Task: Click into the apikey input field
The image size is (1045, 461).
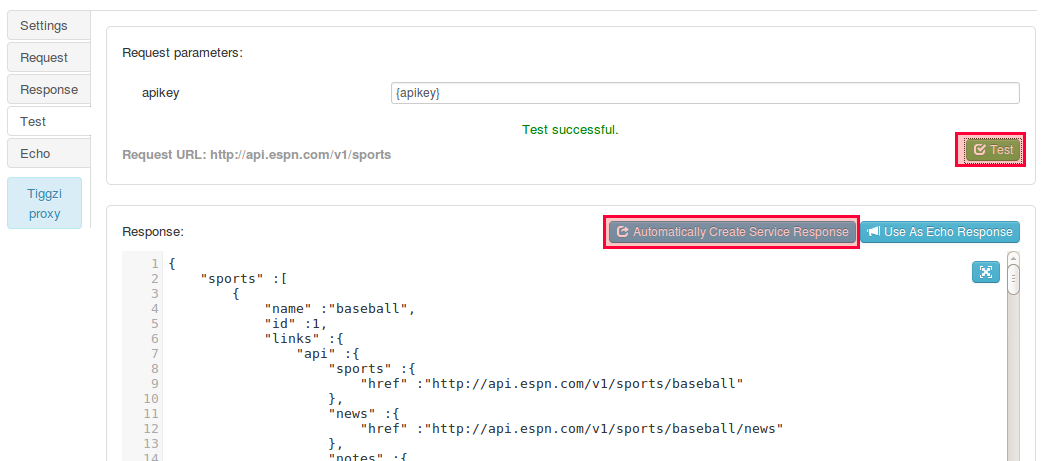Action: [704, 93]
